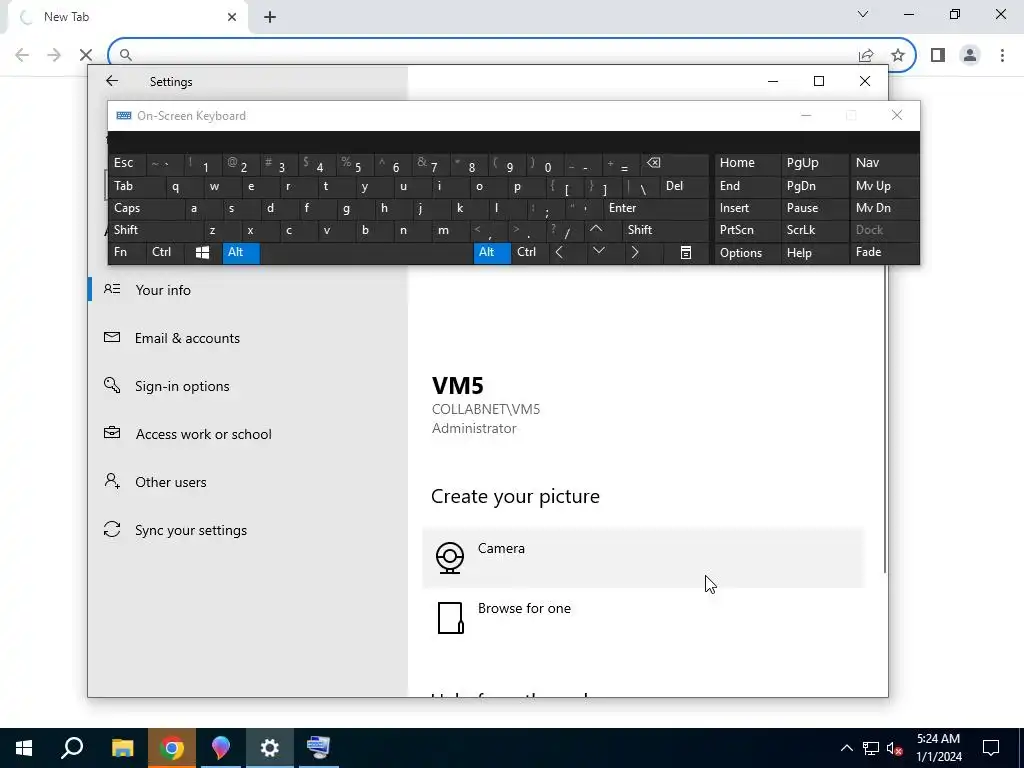This screenshot has width=1024, height=768.
Task: Click the down arrow key on keyboard
Action: 599,251
